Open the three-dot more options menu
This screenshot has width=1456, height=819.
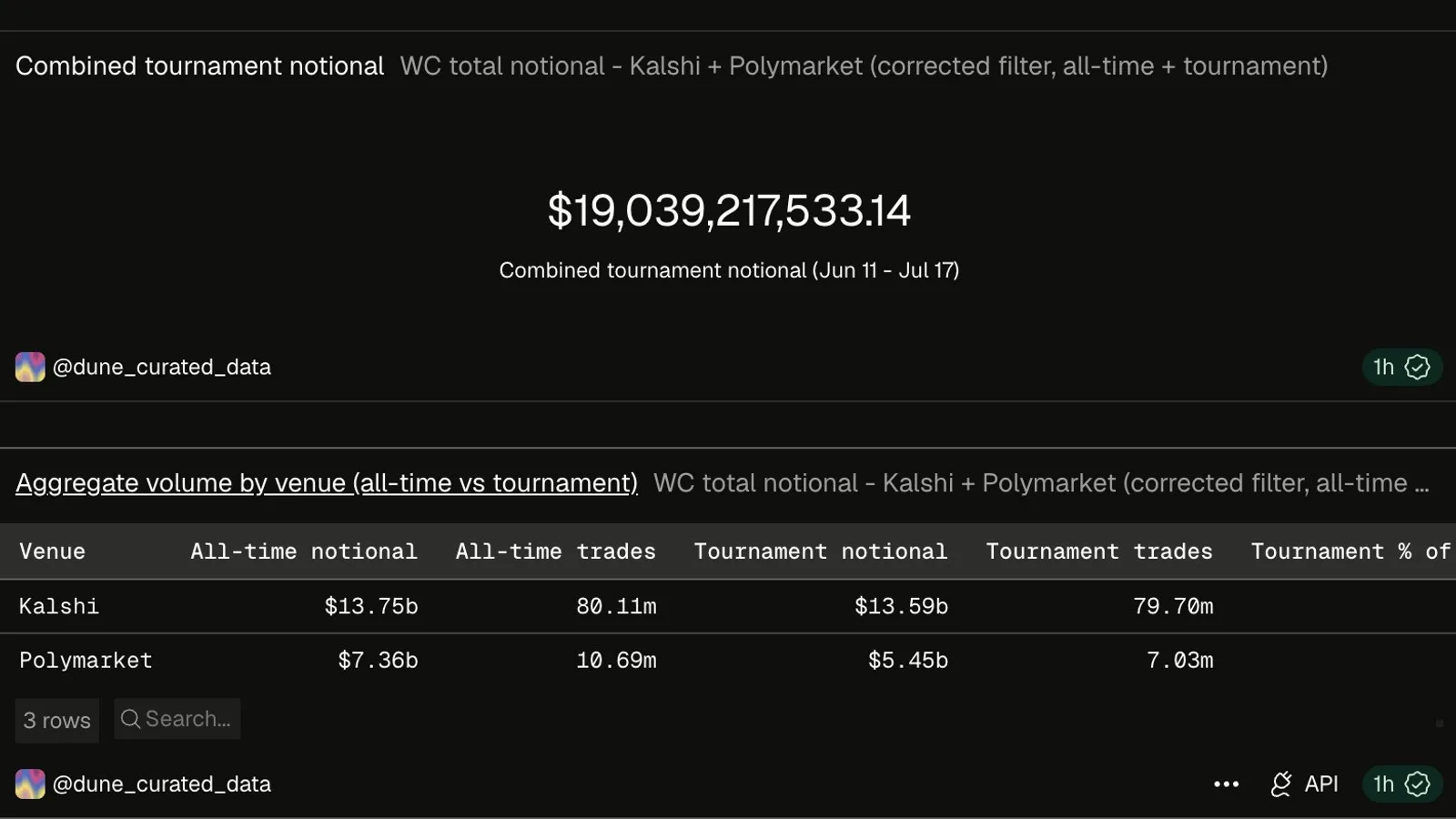coord(1226,784)
